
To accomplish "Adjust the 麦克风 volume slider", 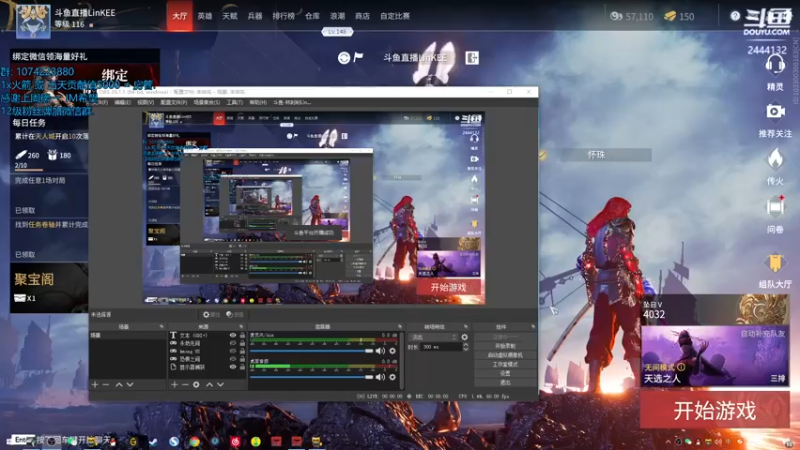I will pyautogui.click(x=312, y=351).
